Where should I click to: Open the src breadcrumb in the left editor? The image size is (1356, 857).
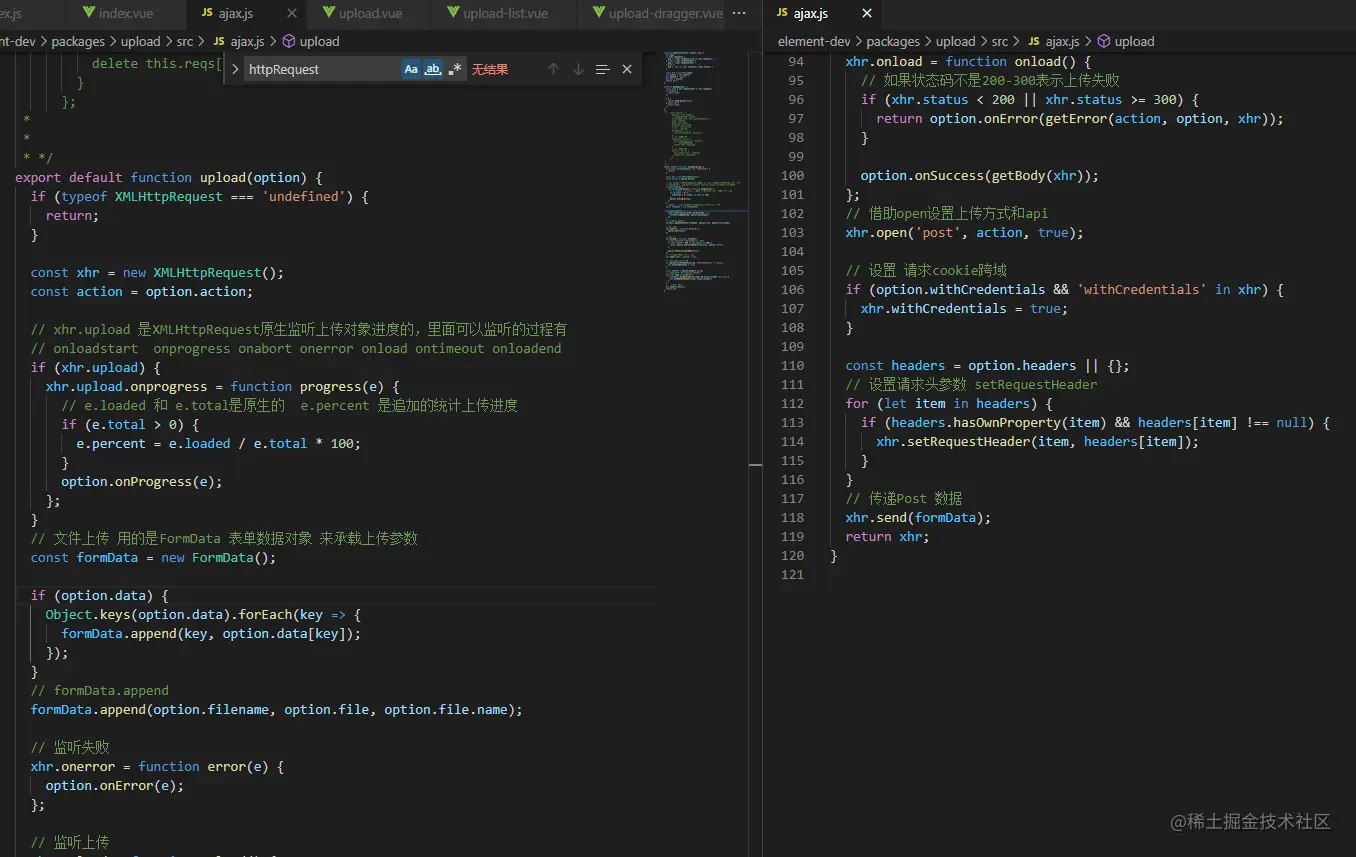pos(187,41)
